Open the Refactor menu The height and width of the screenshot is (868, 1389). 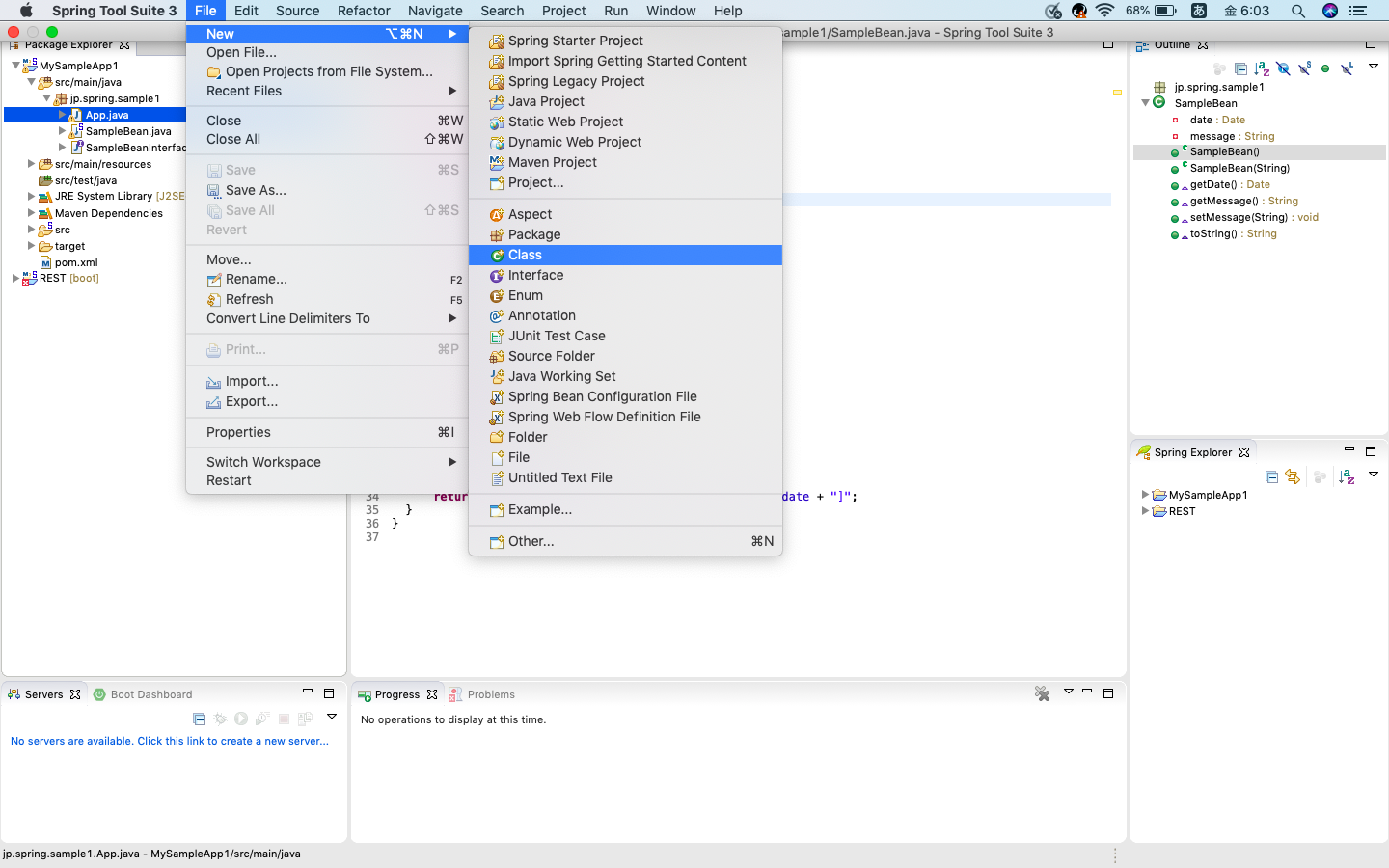pyautogui.click(x=364, y=11)
